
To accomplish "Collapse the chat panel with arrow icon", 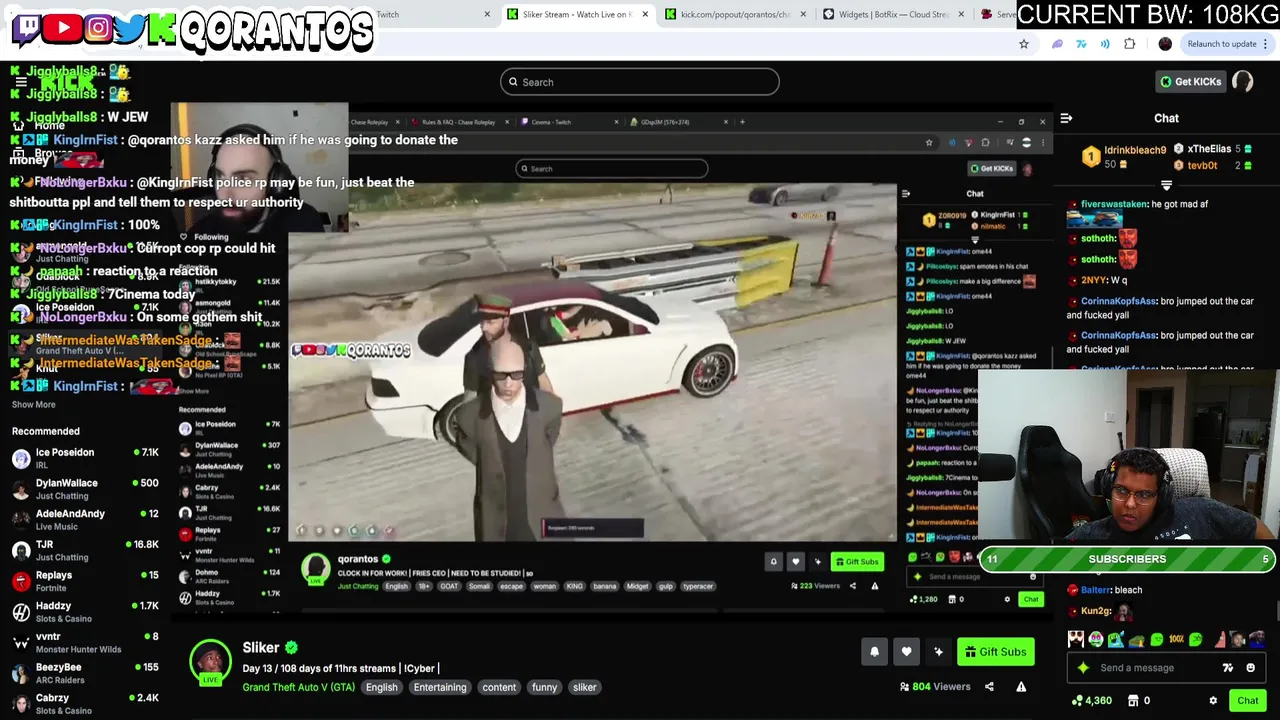I will (x=1066, y=119).
